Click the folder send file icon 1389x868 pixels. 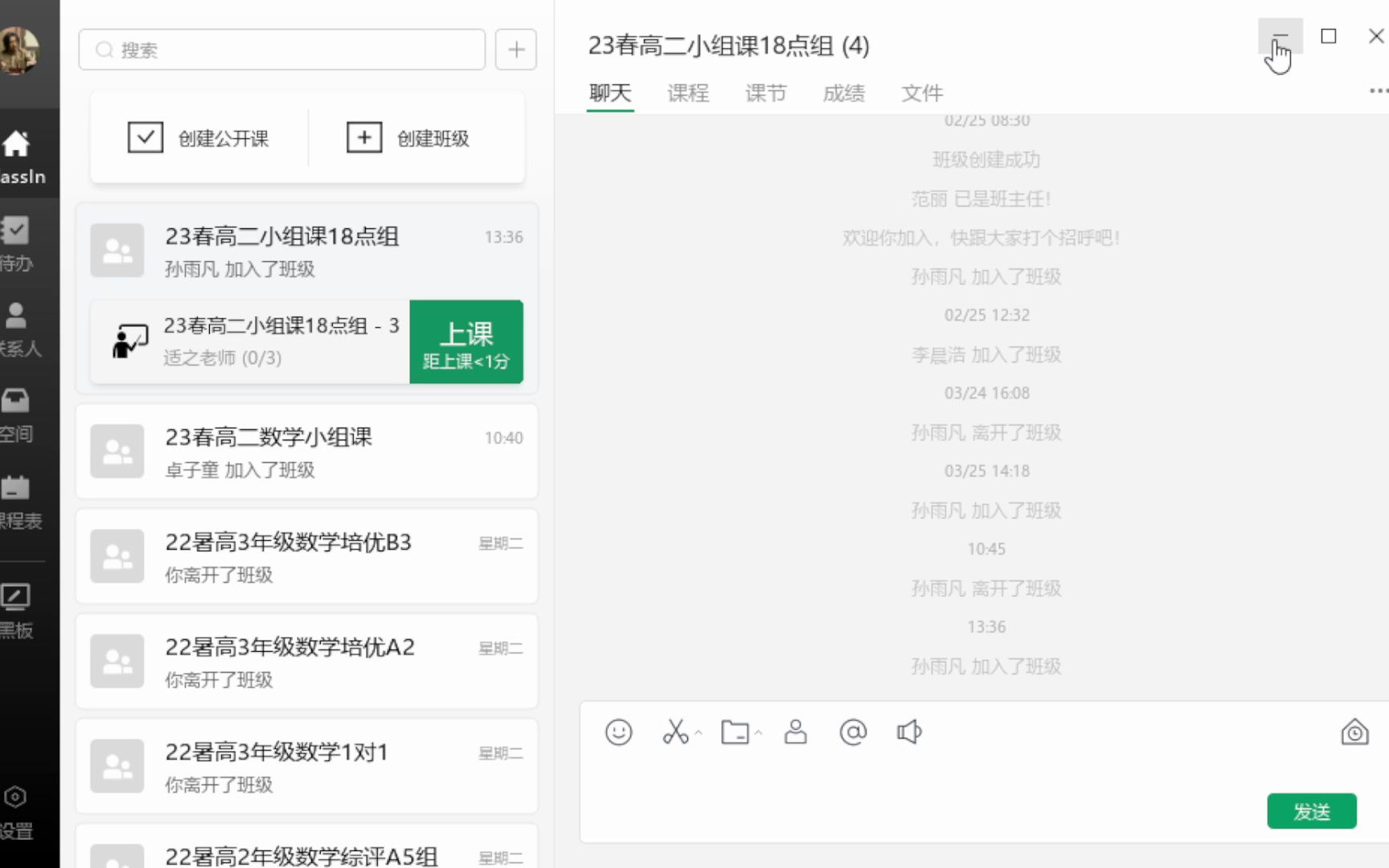tap(735, 732)
